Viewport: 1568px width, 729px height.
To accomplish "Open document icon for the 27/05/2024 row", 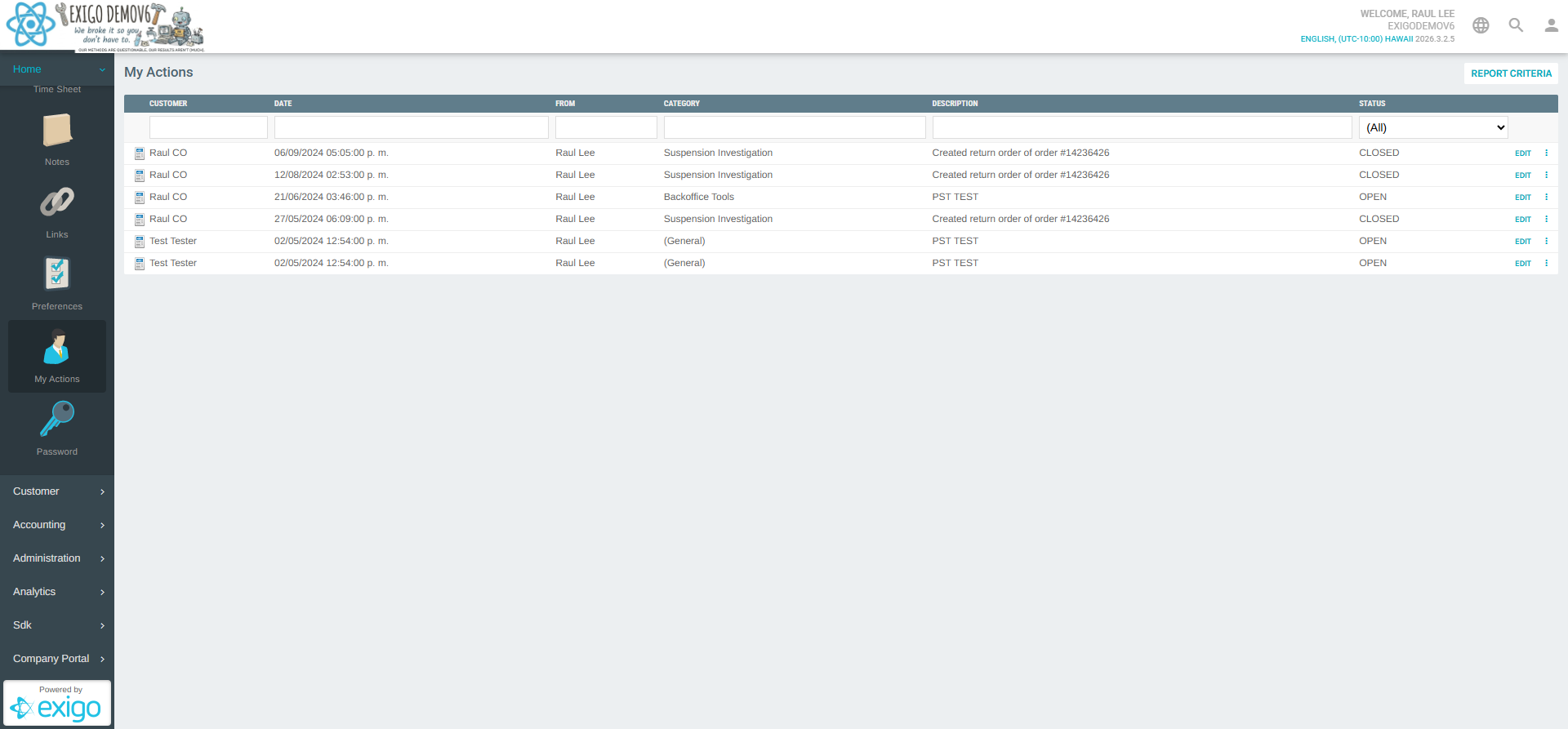I will [140, 220].
